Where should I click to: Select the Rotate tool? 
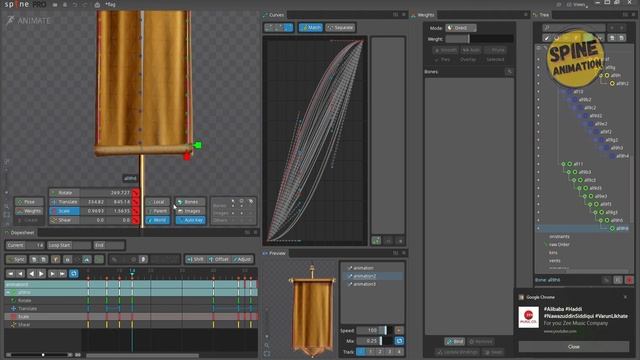[64, 193]
